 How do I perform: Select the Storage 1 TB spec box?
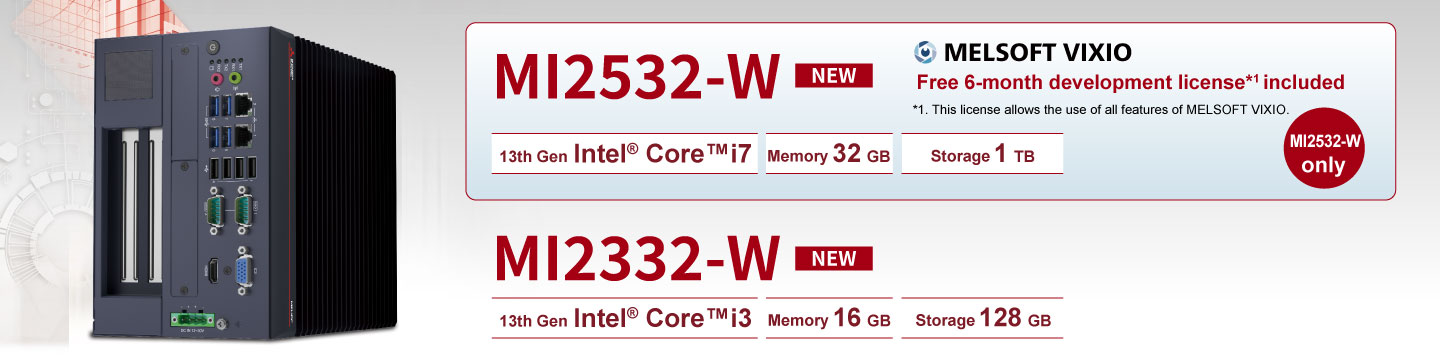[982, 154]
